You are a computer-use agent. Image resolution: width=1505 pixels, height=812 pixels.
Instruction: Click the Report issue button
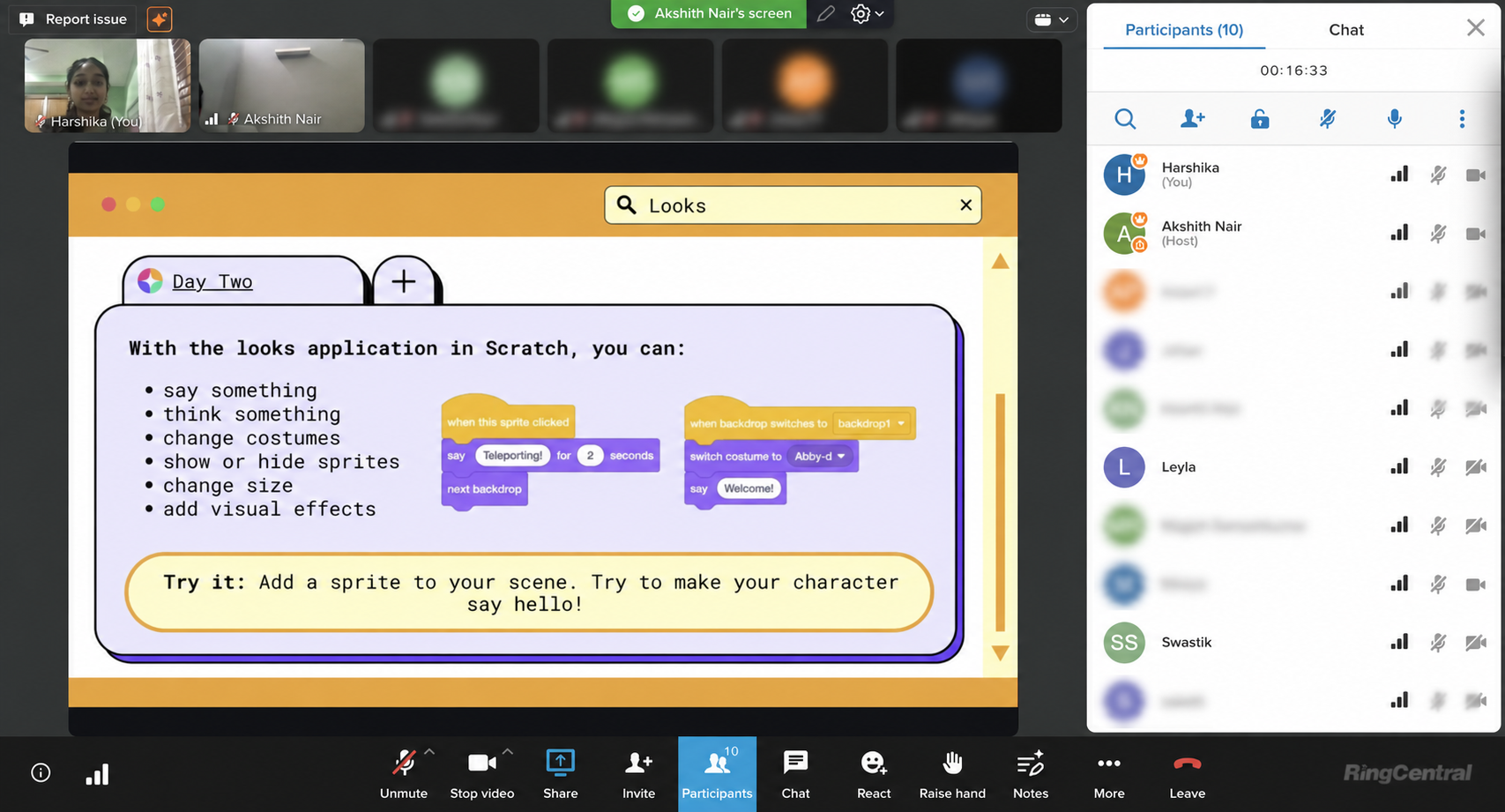point(74,19)
